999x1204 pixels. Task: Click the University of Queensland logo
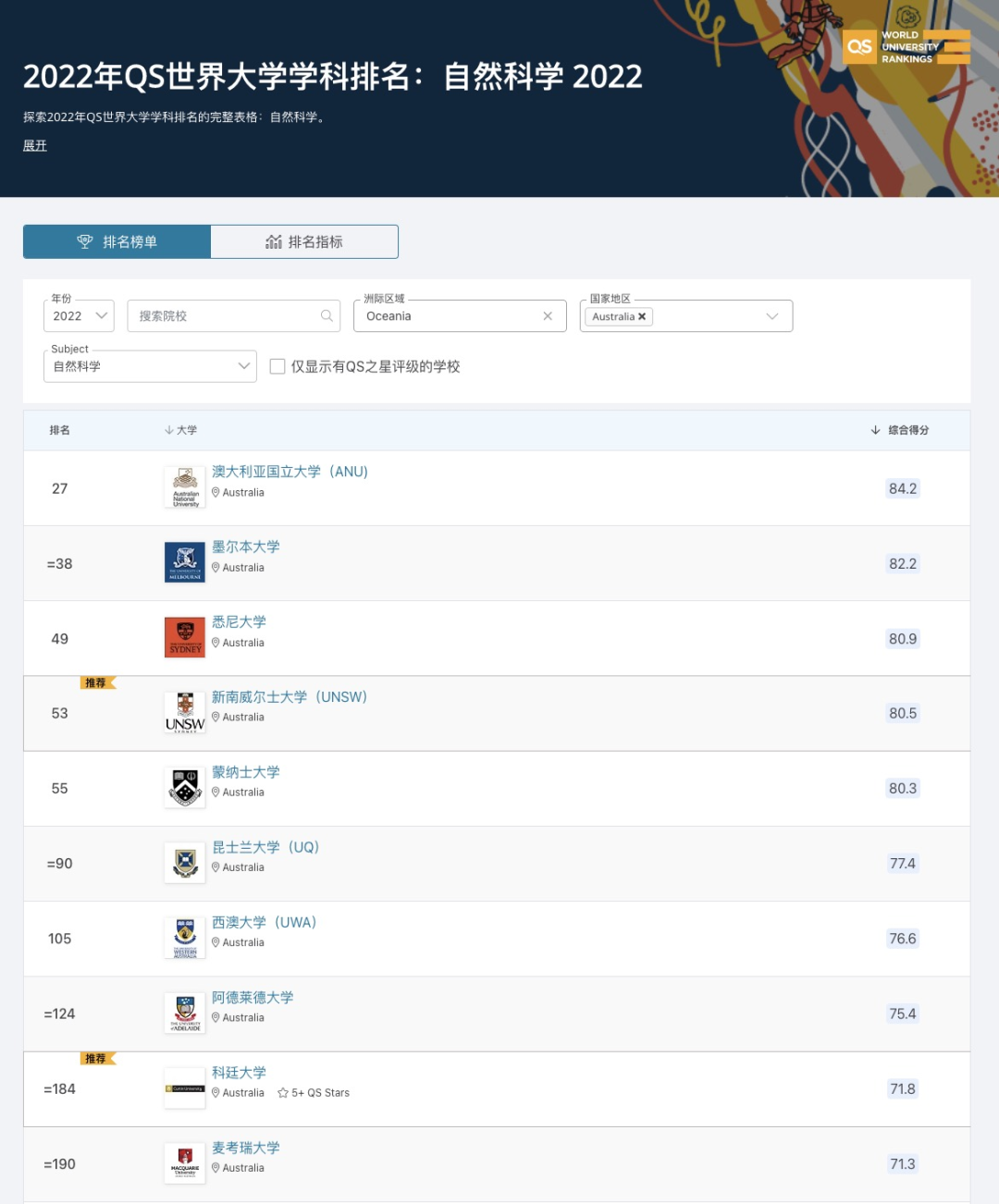pos(185,862)
